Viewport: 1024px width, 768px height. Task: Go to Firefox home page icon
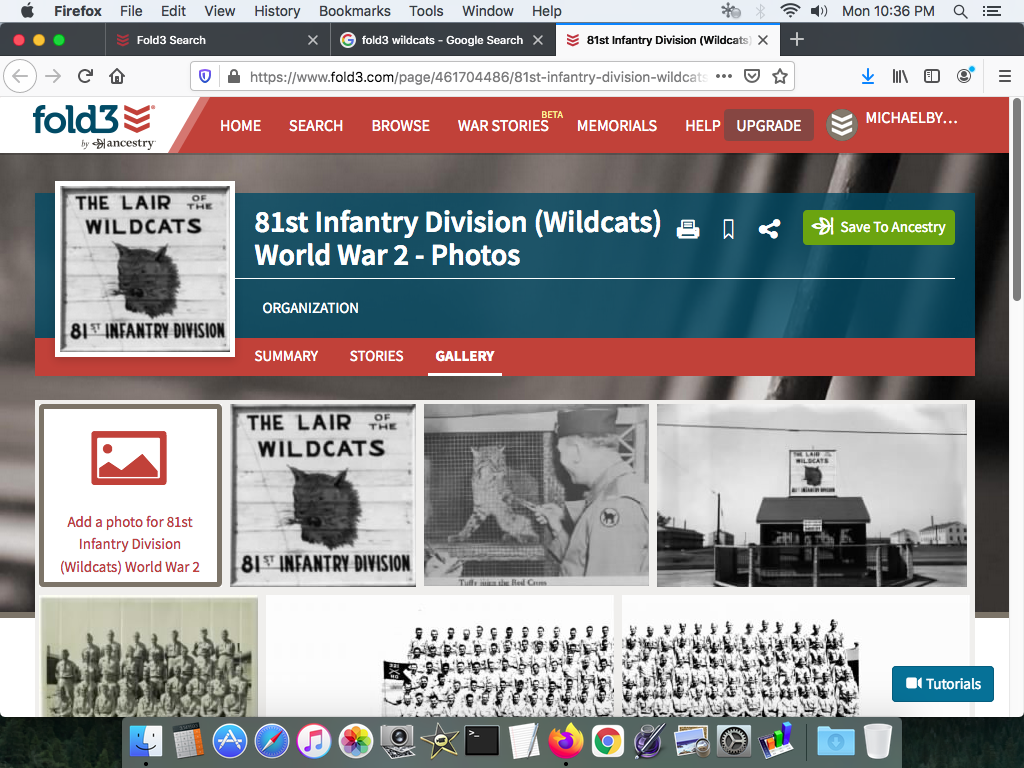[117, 76]
